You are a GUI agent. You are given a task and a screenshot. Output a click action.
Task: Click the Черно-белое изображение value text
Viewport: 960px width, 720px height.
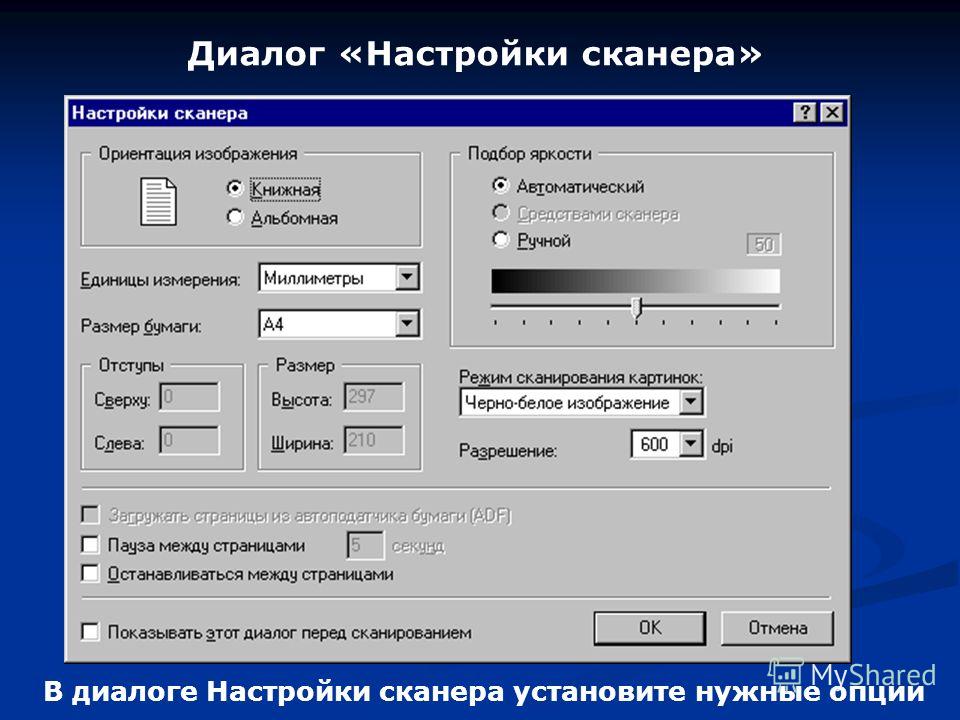click(567, 403)
